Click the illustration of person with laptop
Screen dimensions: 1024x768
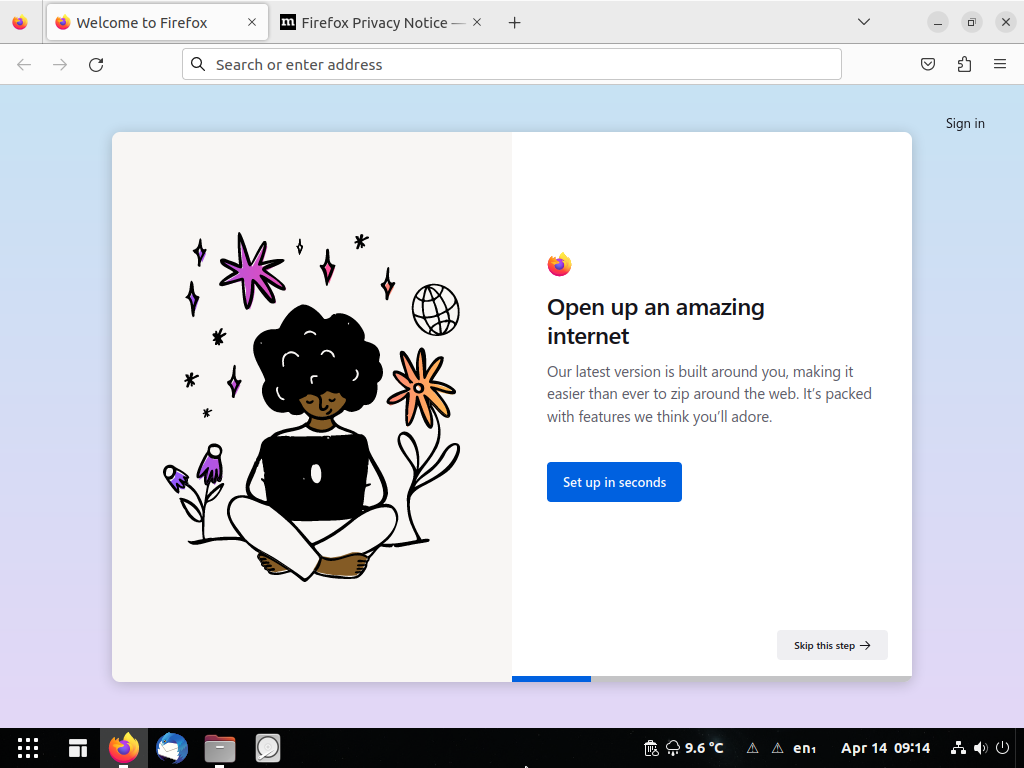[312, 406]
